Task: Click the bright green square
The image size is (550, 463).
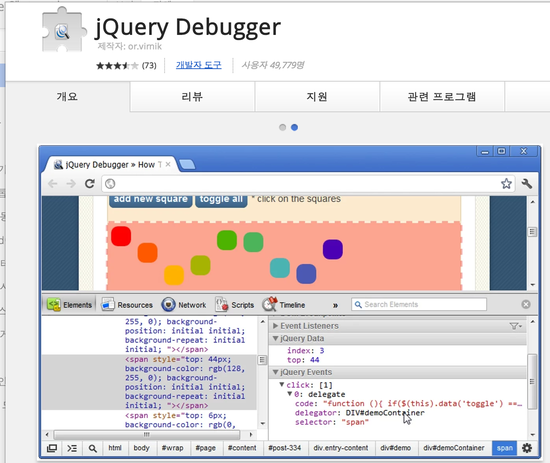Action: 227,240
